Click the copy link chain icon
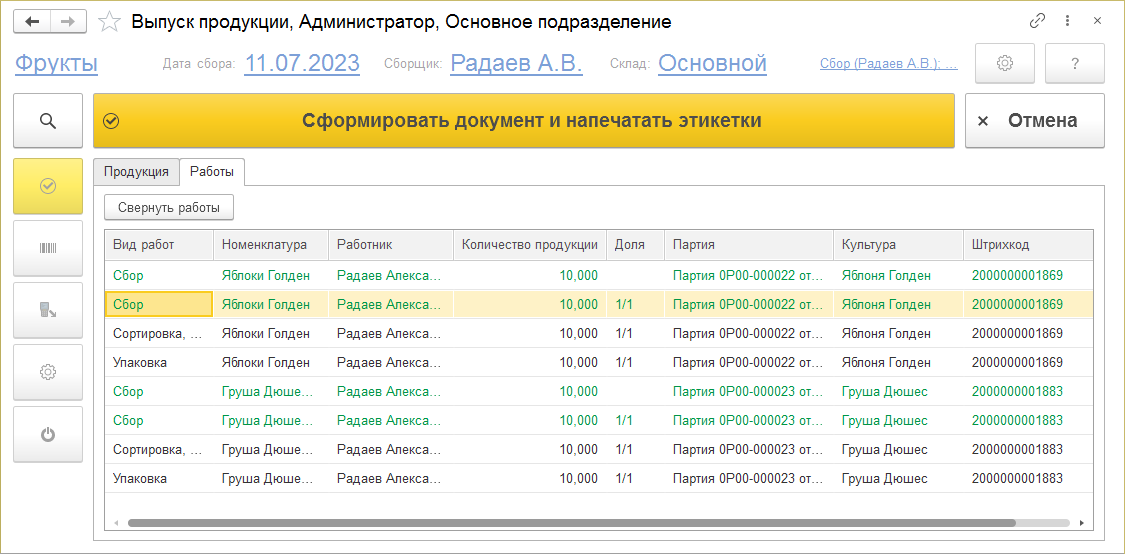Screen dimensions: 1125x554 point(1037,21)
